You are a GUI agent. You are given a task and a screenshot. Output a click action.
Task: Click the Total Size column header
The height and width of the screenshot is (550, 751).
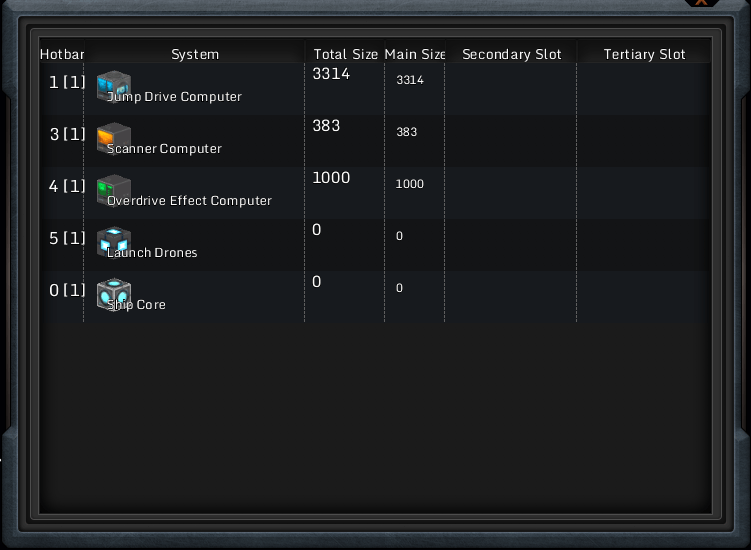tap(344, 54)
